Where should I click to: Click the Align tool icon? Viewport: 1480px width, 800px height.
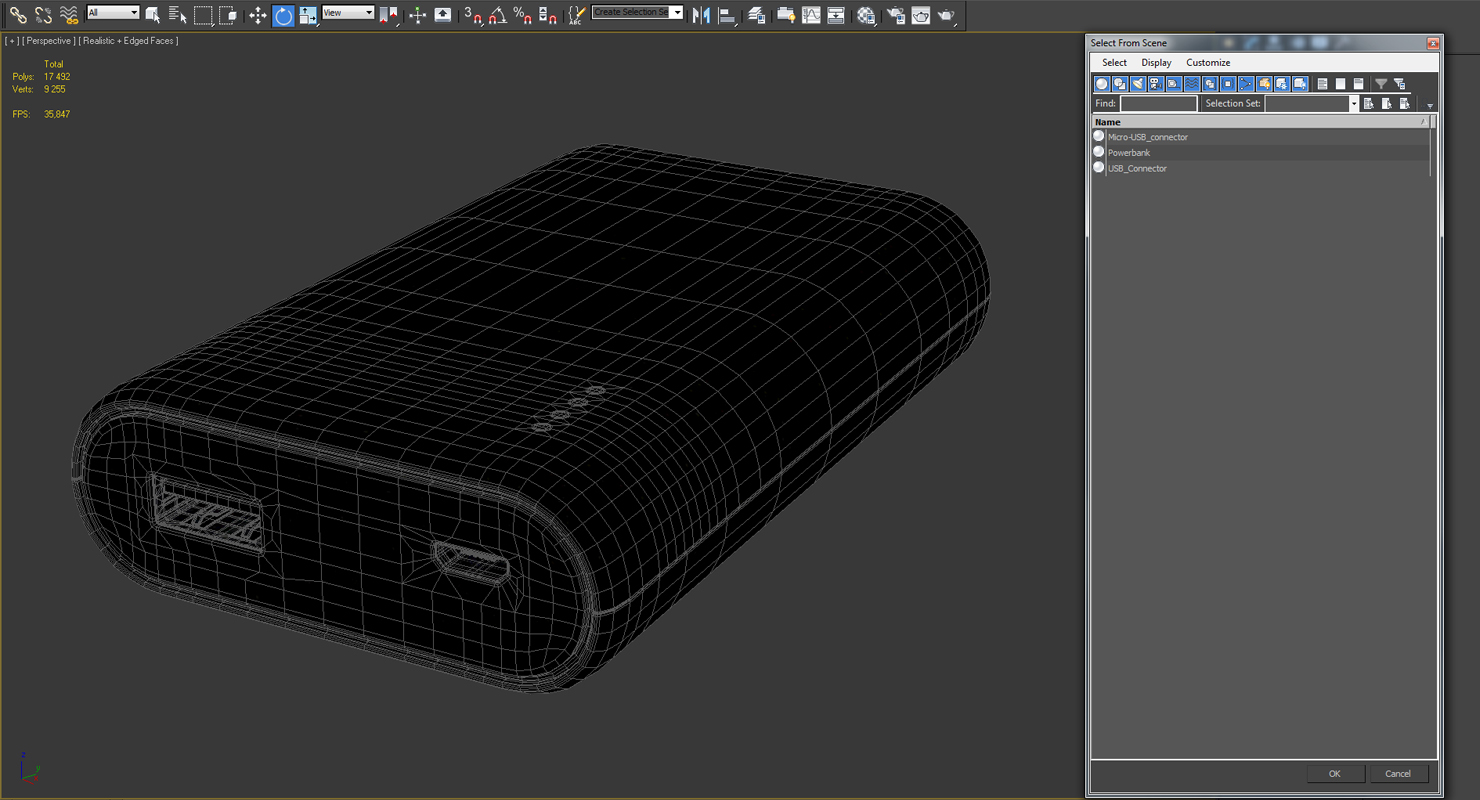click(726, 15)
